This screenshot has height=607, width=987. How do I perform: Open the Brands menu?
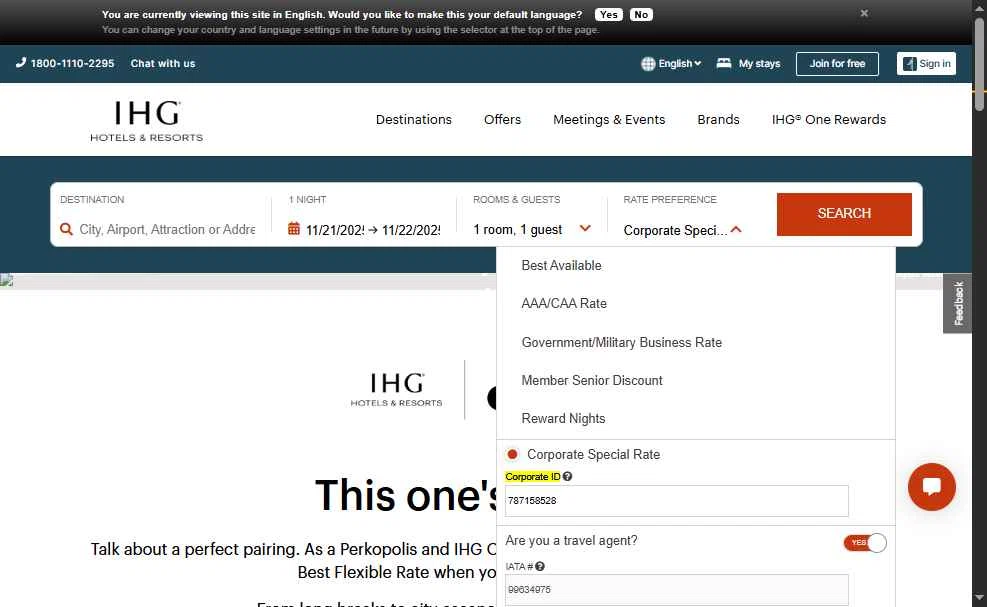[x=718, y=120]
